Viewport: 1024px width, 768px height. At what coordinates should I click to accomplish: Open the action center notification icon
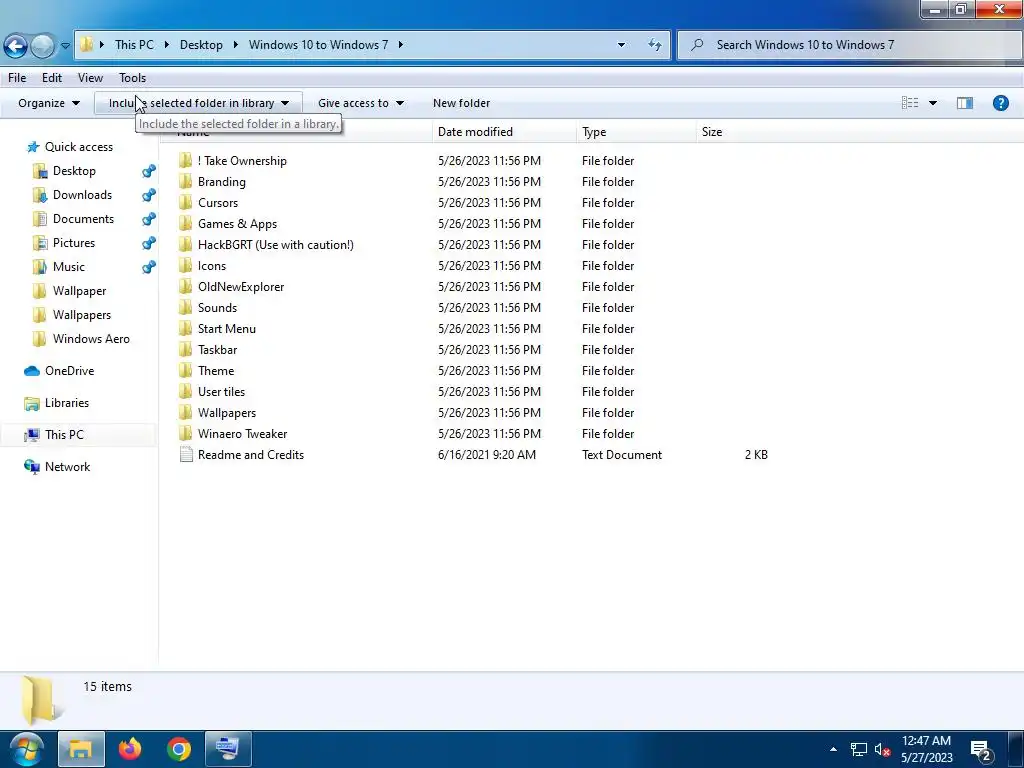981,751
